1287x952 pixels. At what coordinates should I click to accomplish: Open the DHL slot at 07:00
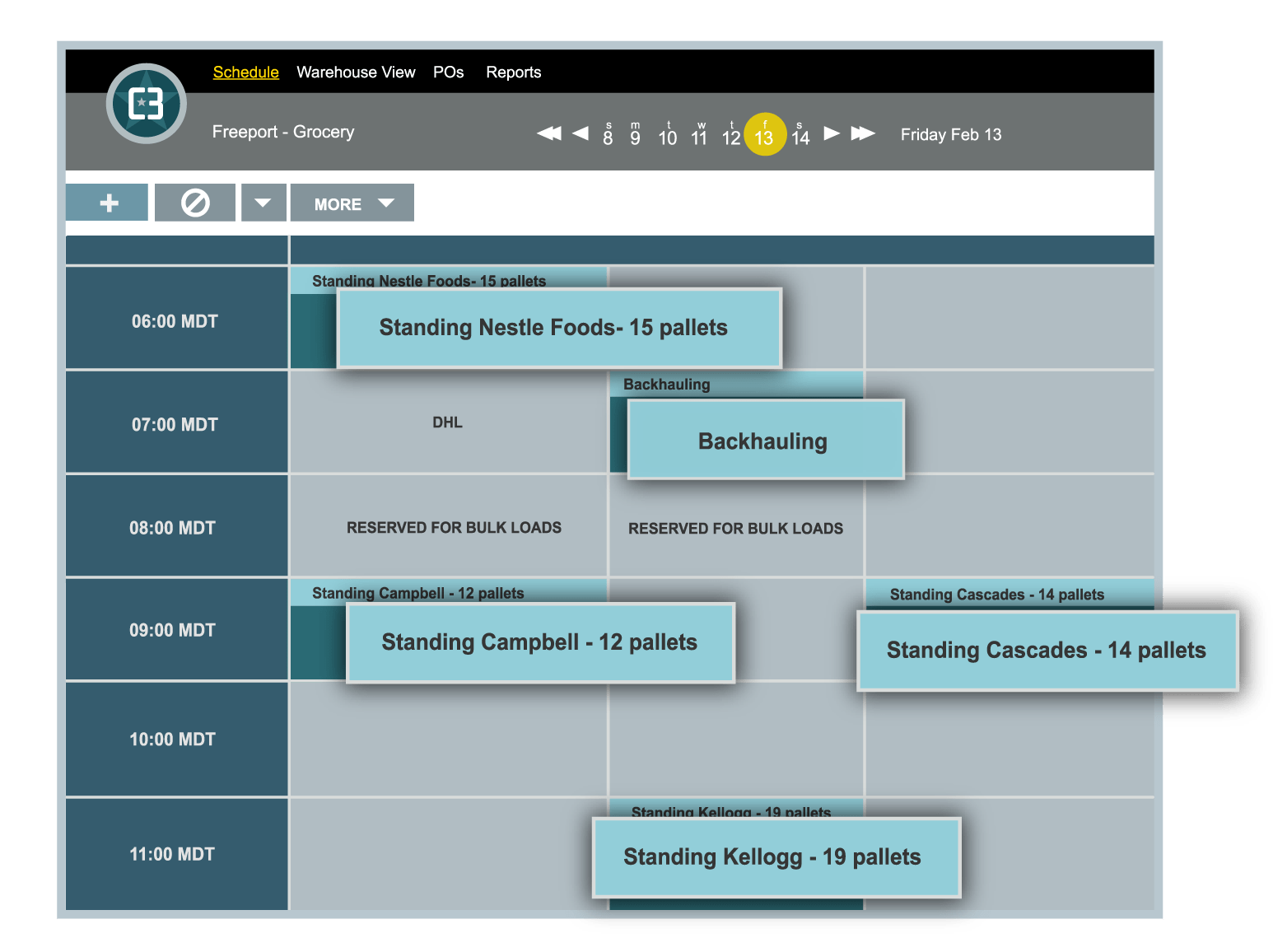pos(448,422)
